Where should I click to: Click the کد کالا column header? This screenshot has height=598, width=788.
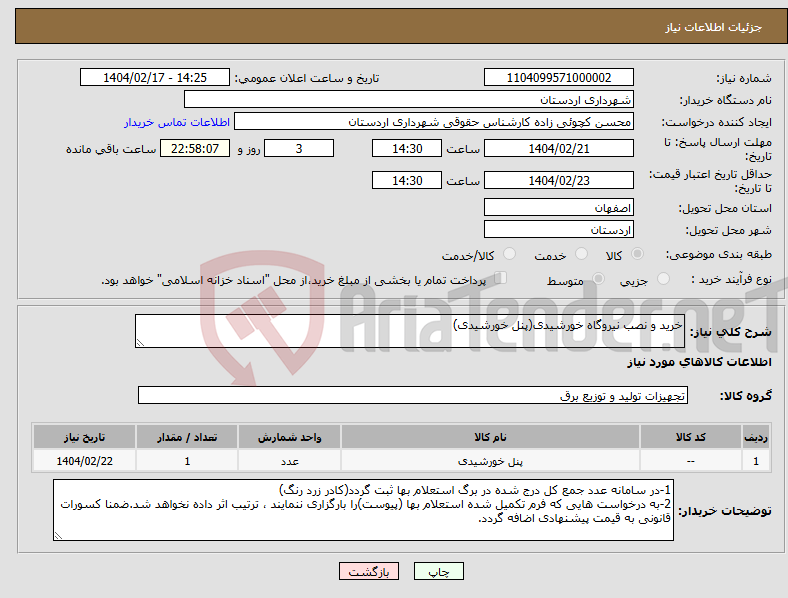pyautogui.click(x=691, y=437)
